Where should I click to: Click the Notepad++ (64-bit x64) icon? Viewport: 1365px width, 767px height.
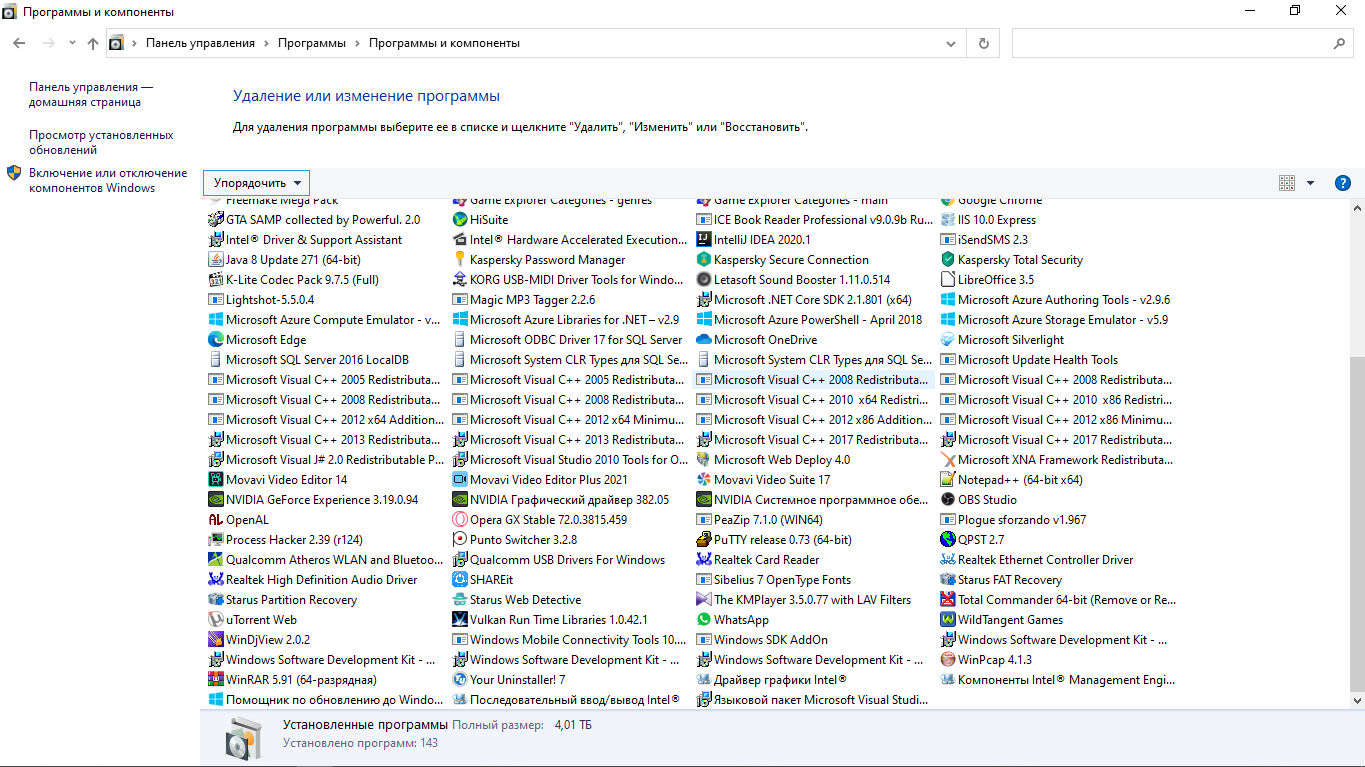[948, 480]
